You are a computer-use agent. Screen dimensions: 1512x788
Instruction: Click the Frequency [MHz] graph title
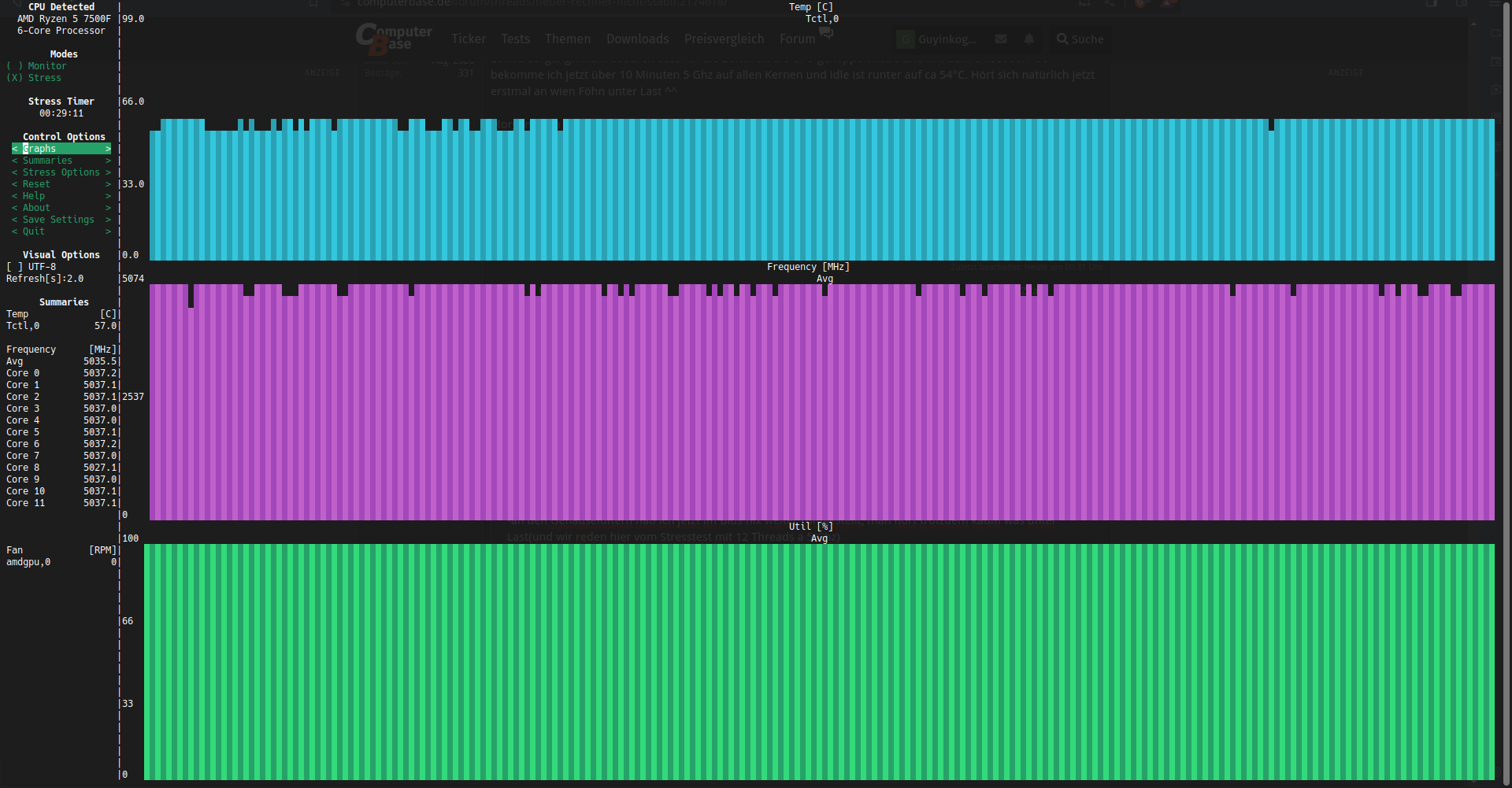808,267
